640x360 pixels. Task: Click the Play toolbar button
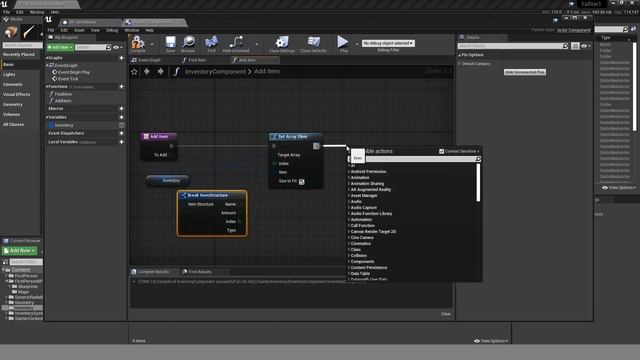pos(343,42)
